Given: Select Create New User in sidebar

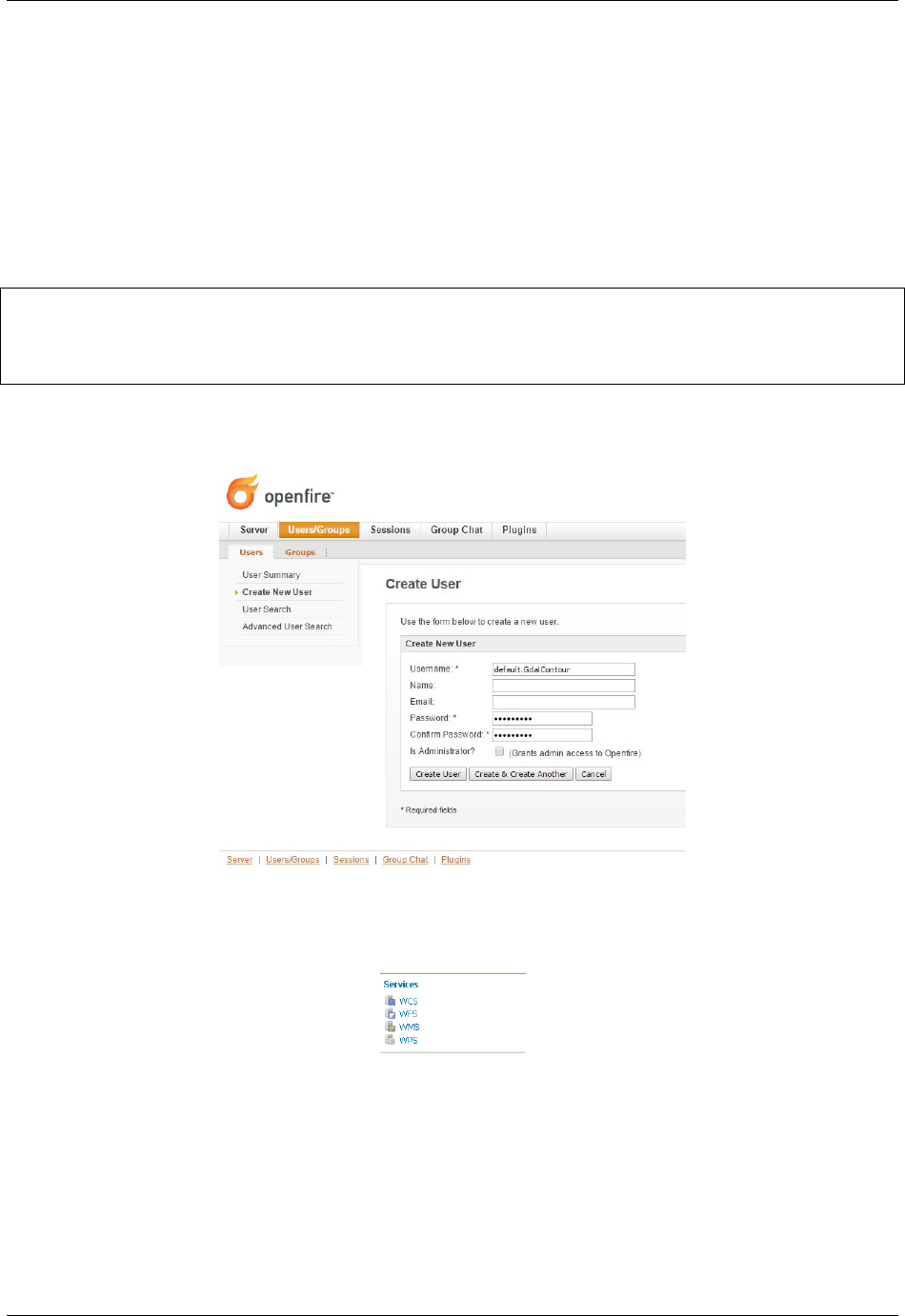Looking at the screenshot, I should tap(277, 592).
